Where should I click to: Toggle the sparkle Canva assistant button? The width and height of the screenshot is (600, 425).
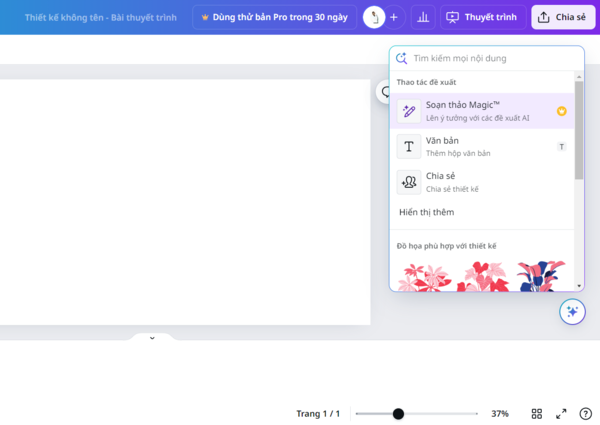click(572, 312)
